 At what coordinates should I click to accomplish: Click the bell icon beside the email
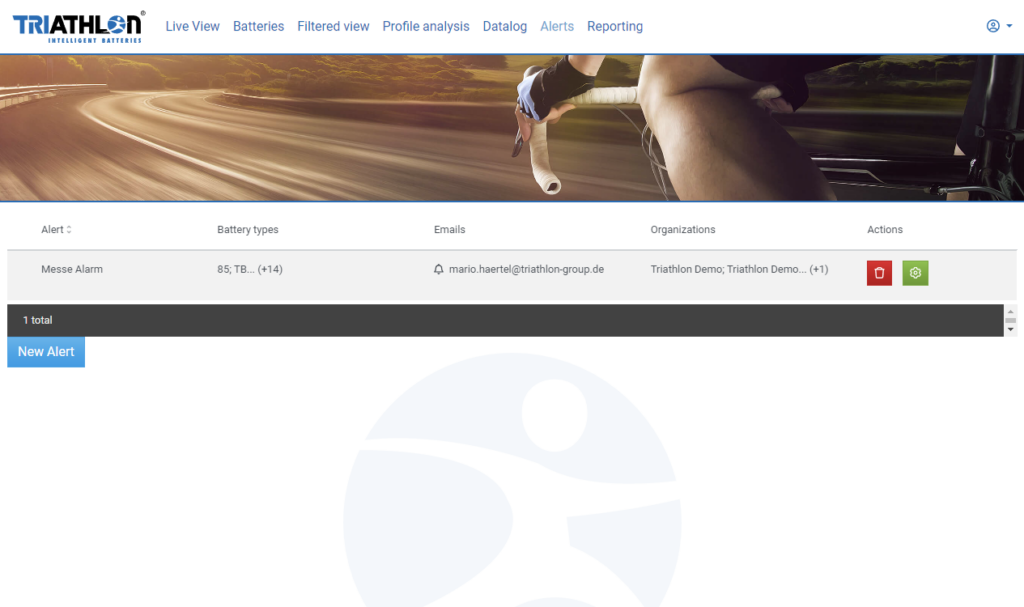tap(439, 269)
